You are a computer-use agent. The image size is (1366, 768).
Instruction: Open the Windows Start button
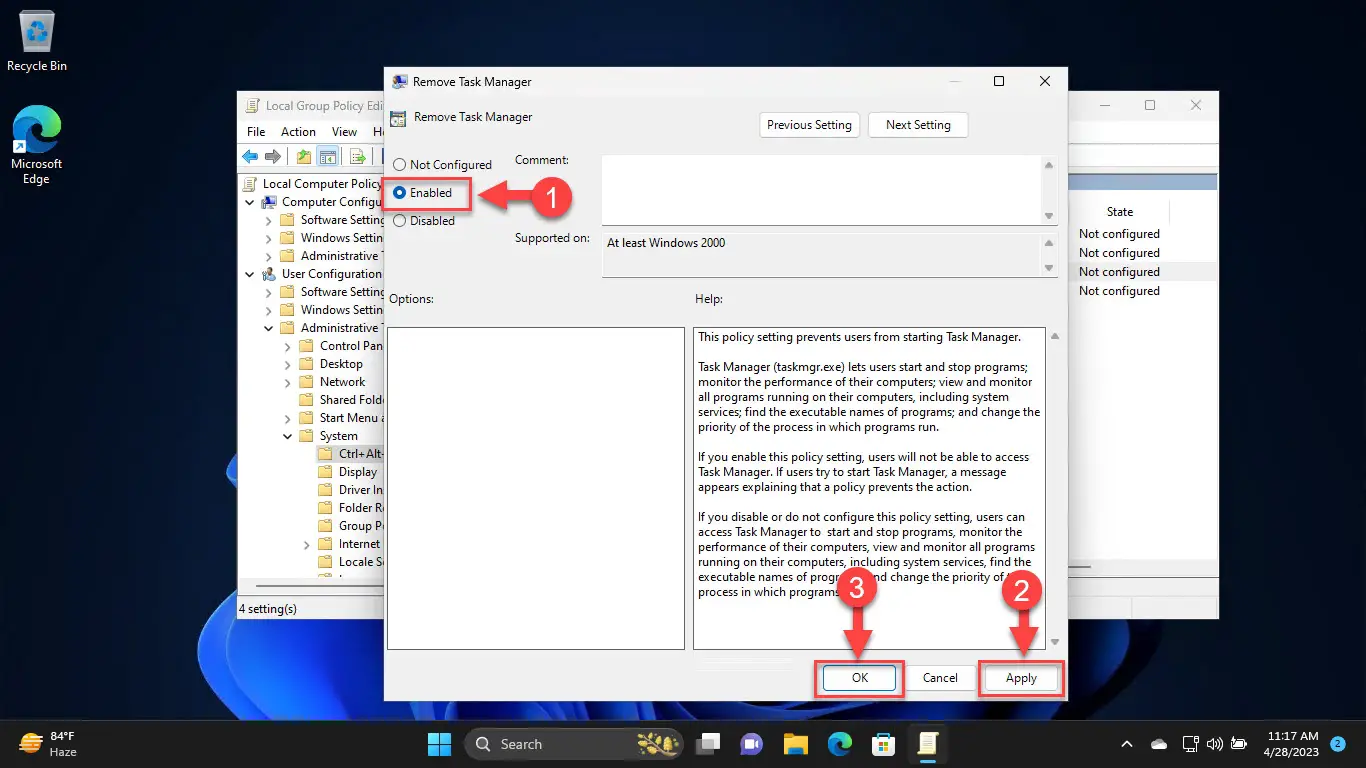click(439, 744)
